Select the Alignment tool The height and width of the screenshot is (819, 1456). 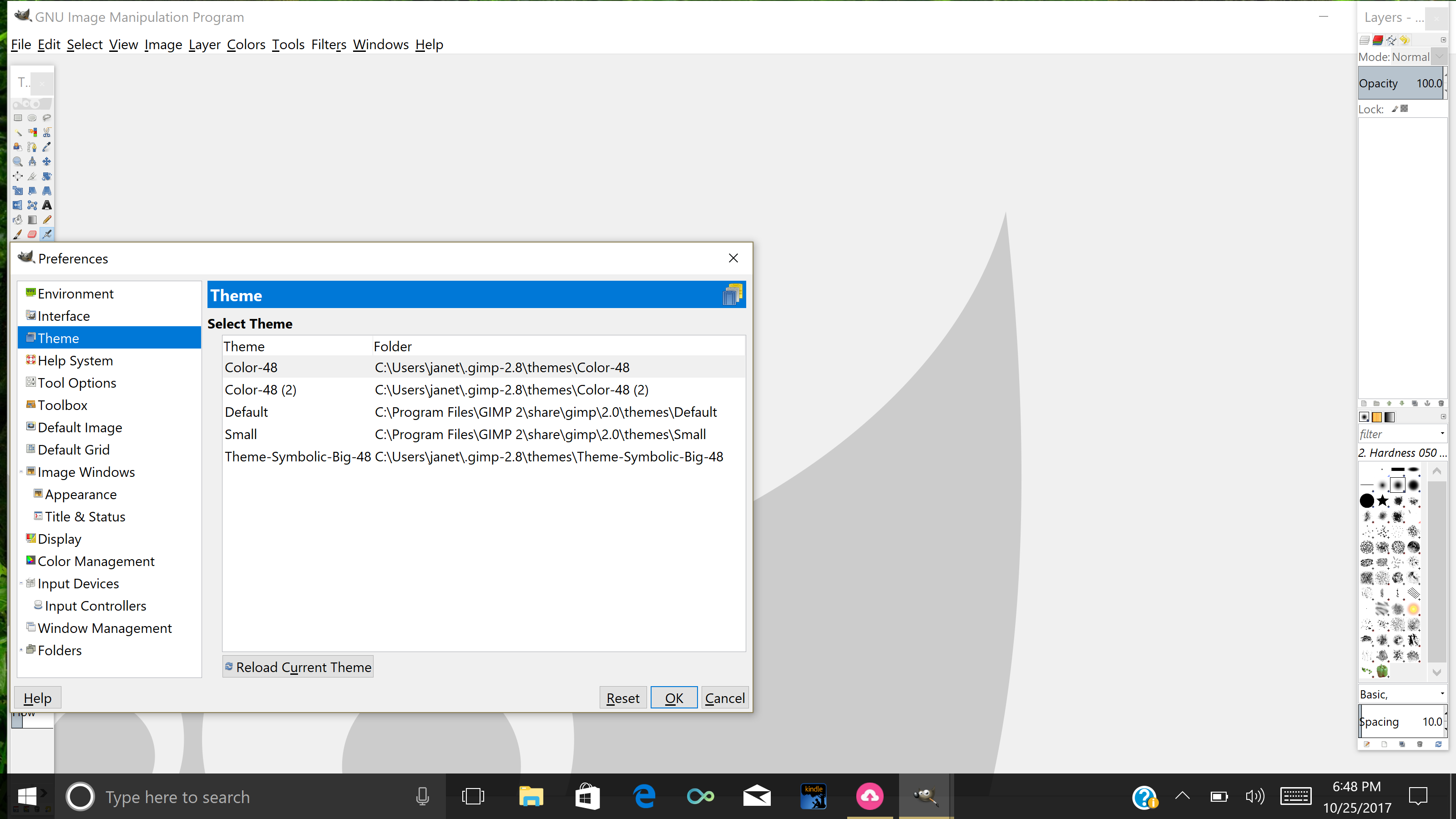pos(18,177)
